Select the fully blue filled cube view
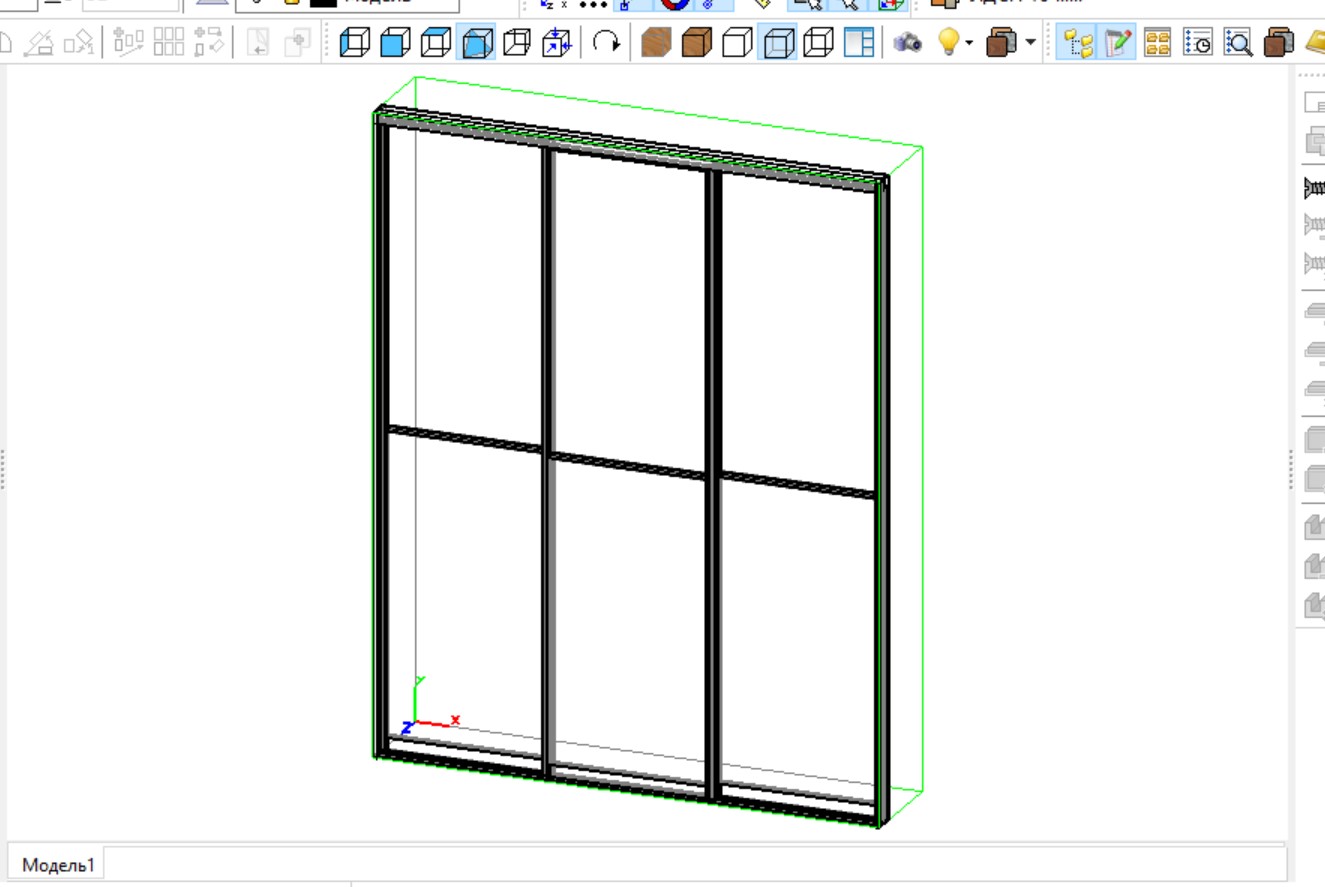 [x=396, y=43]
